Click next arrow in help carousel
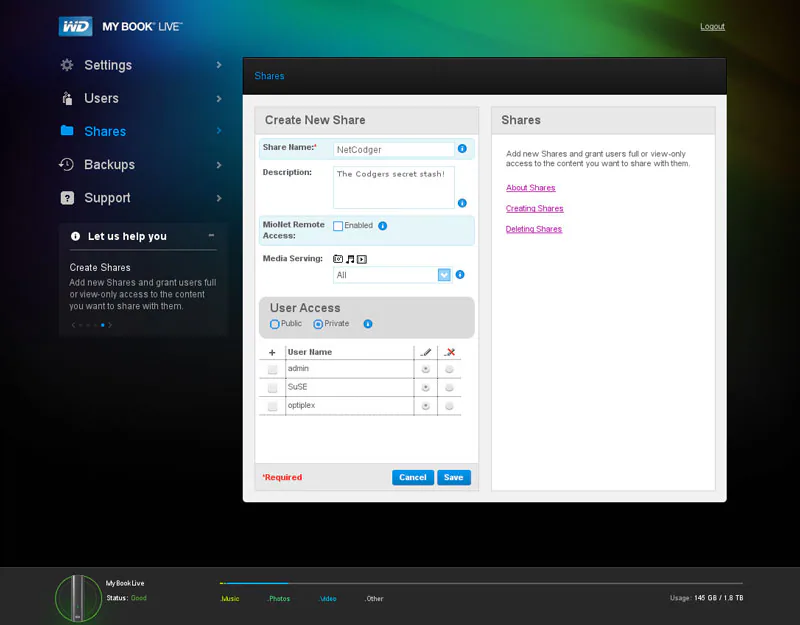The image size is (800, 625). 110,325
